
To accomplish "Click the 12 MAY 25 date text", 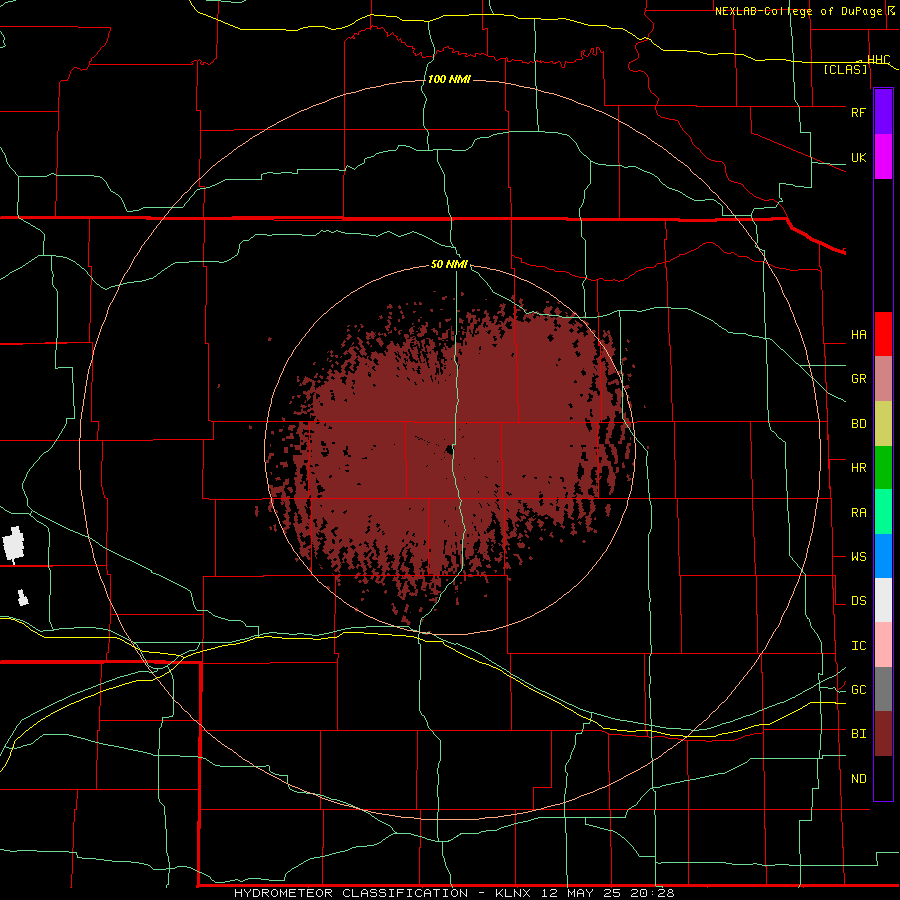I will point(581,893).
